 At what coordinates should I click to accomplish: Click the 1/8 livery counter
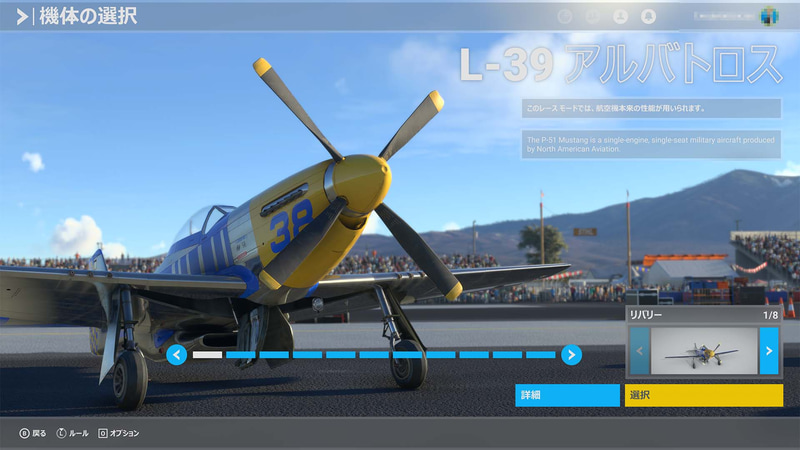pyautogui.click(x=770, y=315)
